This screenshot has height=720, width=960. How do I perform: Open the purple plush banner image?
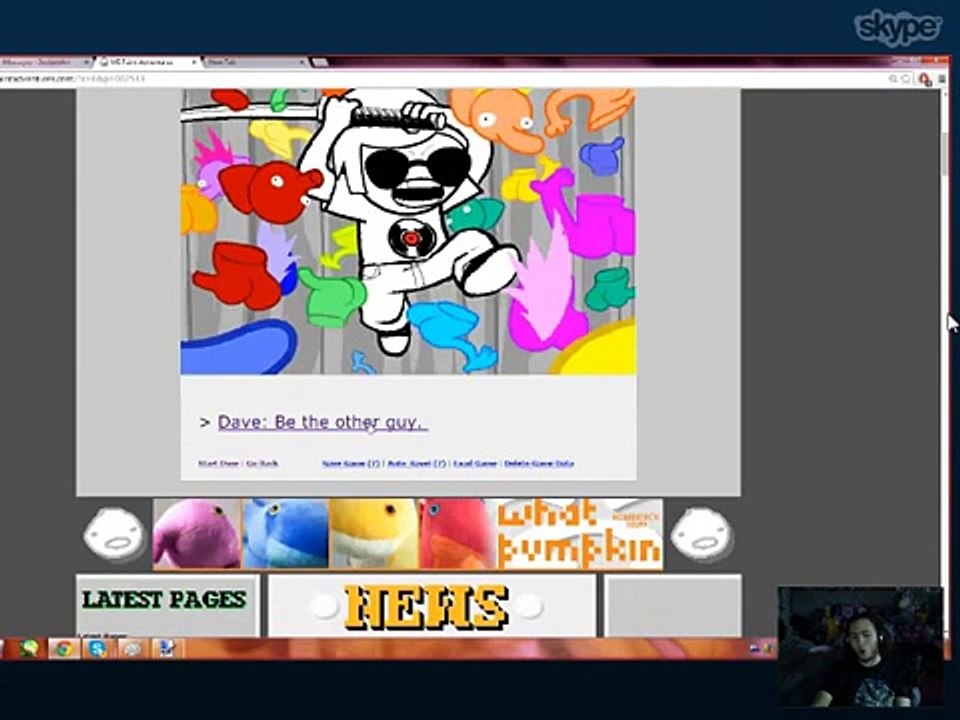point(198,534)
